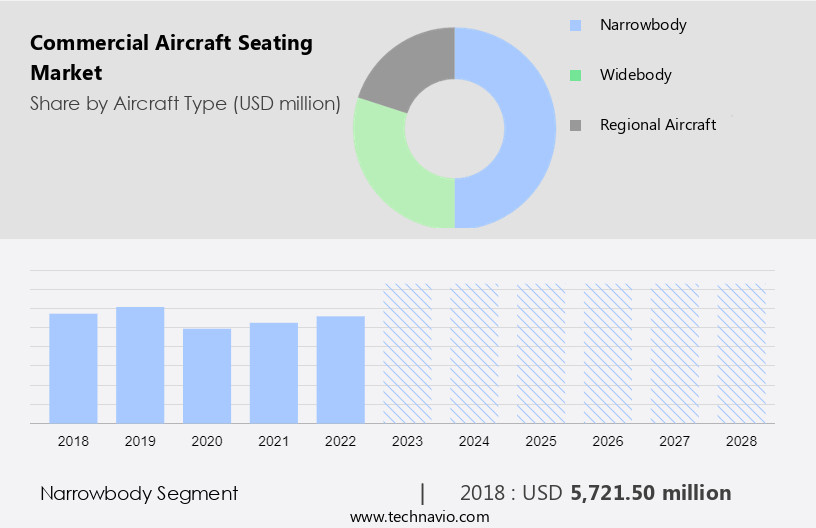Click the Narrowbody Segment label
The width and height of the screenshot is (816, 528).
coord(139,493)
